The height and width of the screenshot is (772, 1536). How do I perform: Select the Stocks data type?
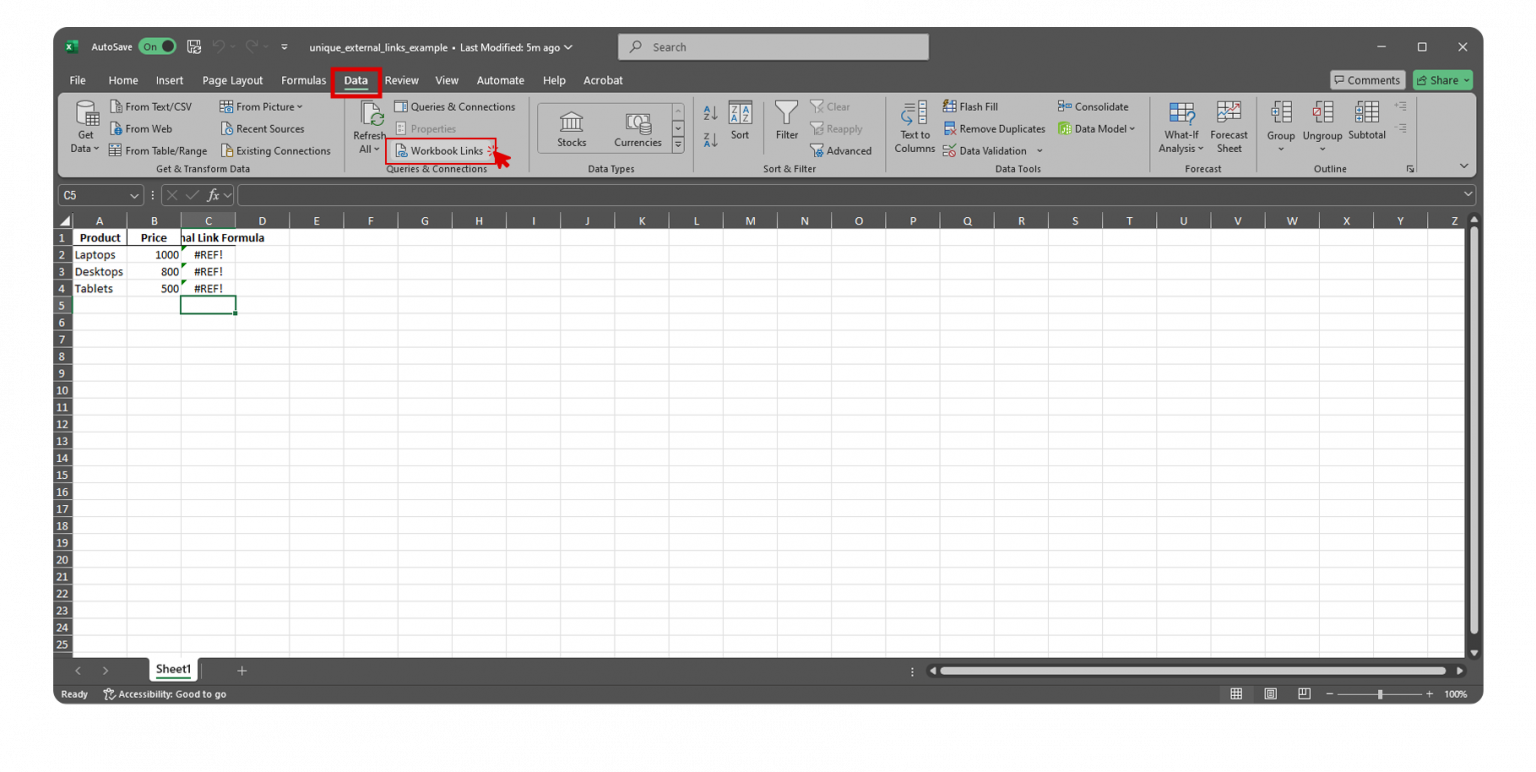(x=570, y=127)
